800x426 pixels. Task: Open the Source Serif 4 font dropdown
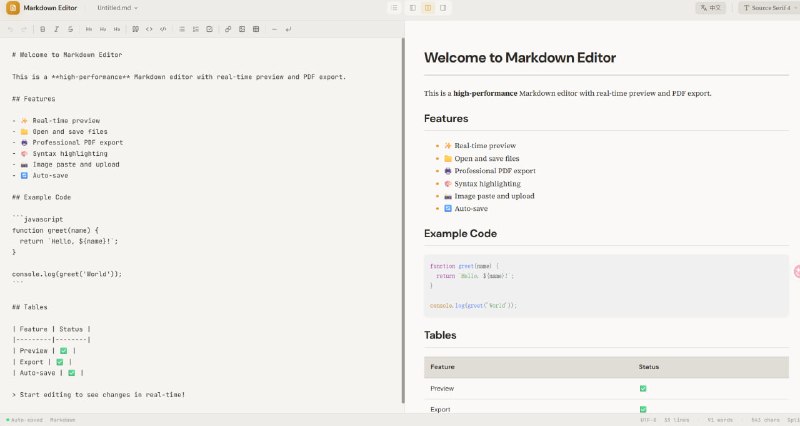[x=769, y=8]
